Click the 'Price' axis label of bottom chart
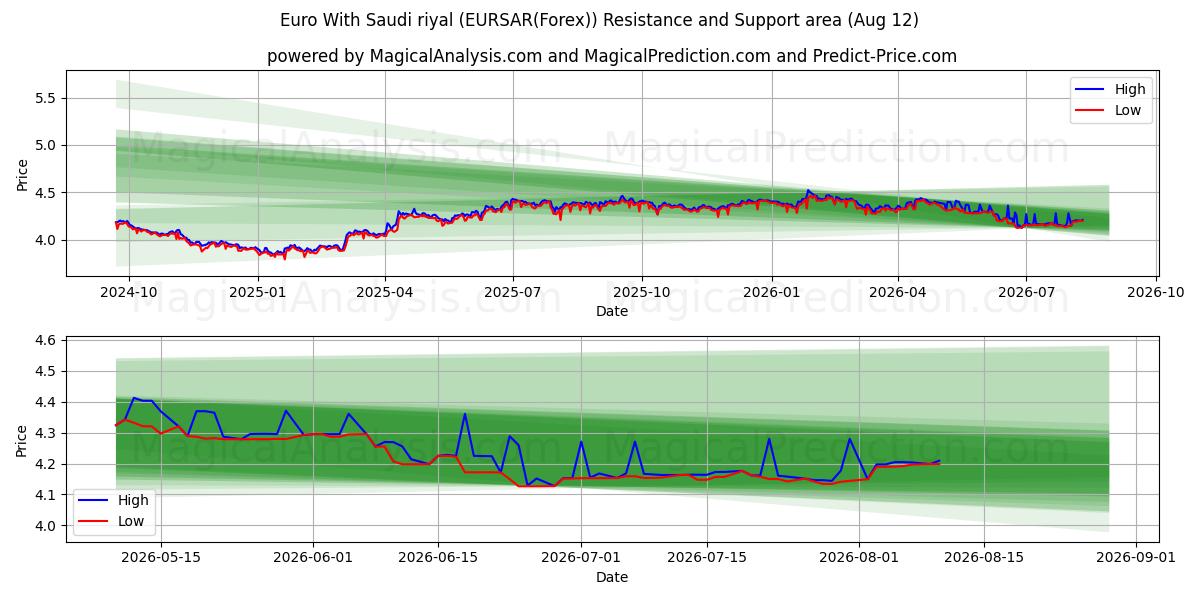The width and height of the screenshot is (1200, 600). [x=22, y=440]
